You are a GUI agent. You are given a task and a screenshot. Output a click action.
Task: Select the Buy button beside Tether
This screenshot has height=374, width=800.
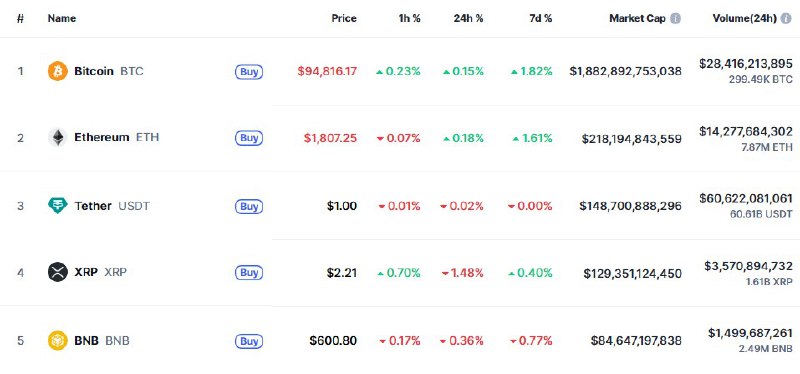tap(249, 207)
